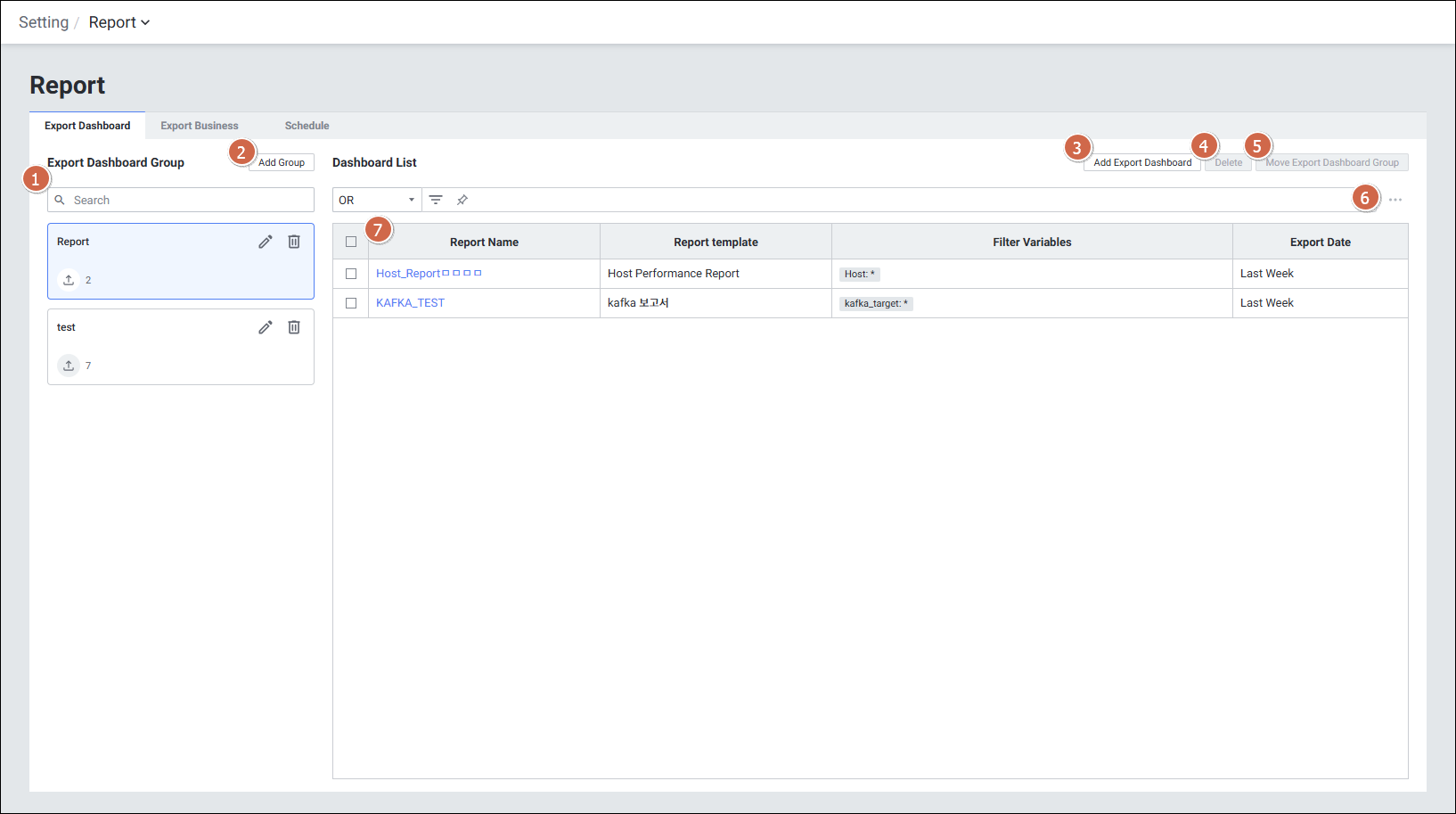Open the filter lines icon
1456x814 pixels.
tap(436, 200)
